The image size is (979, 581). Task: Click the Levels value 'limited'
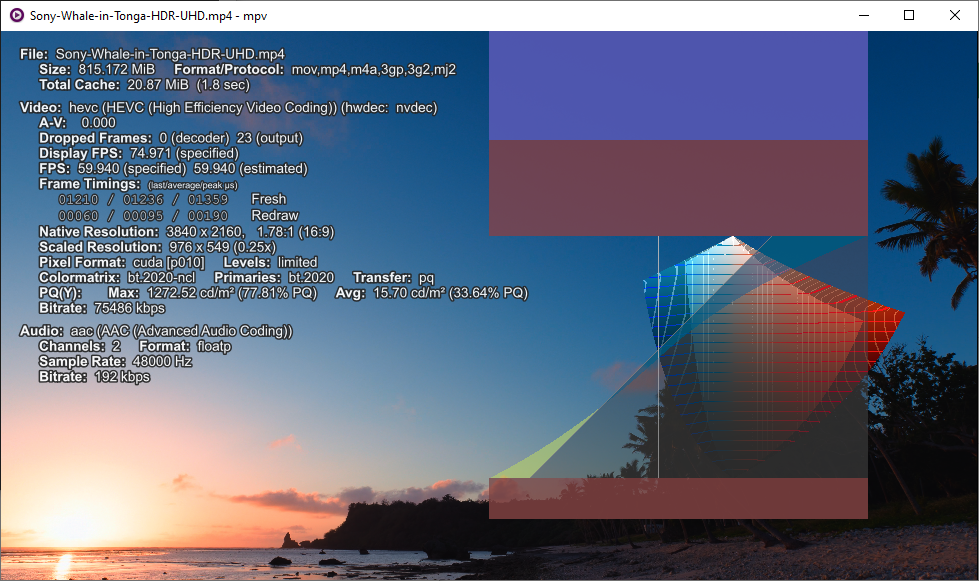pos(297,263)
